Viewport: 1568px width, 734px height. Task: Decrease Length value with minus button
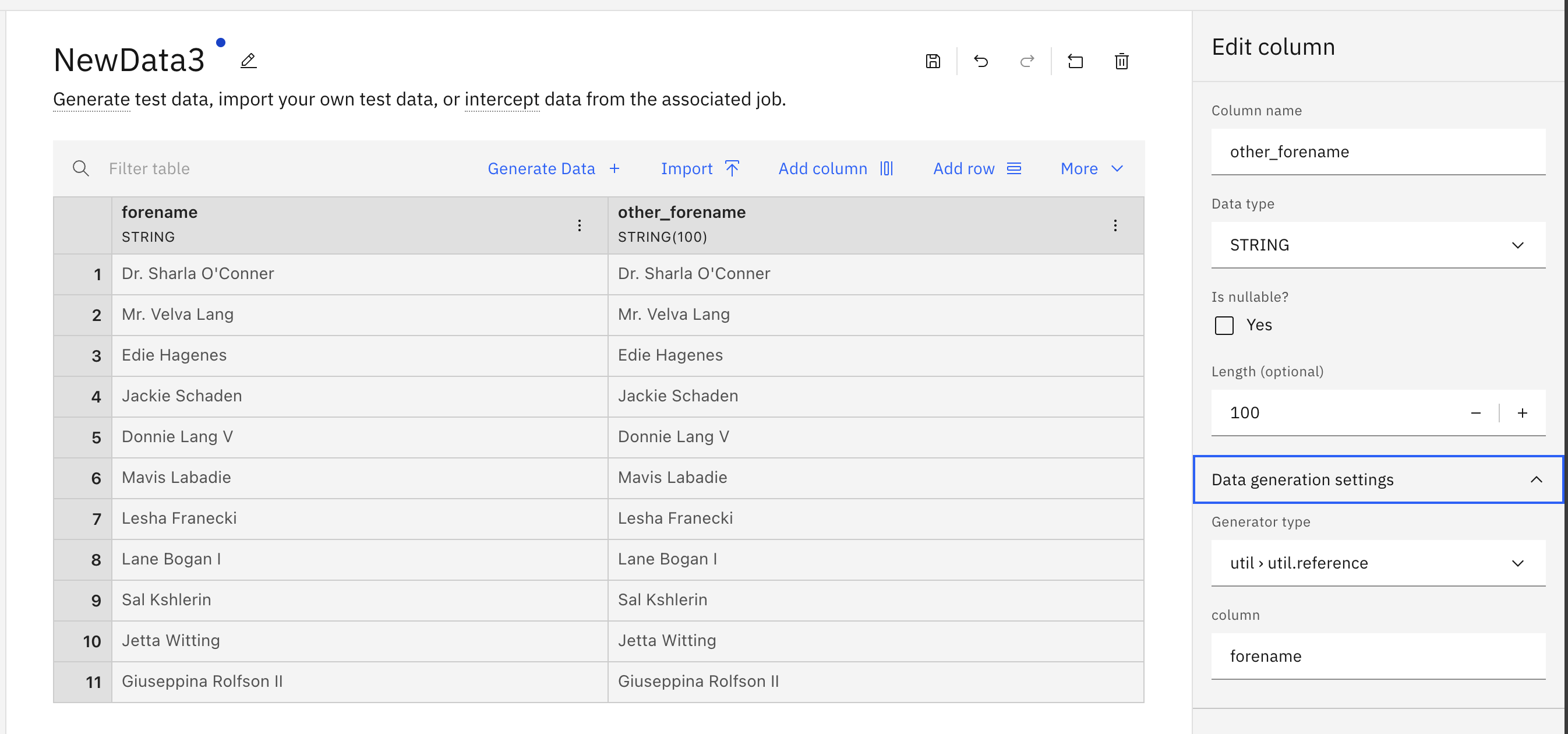(1475, 413)
